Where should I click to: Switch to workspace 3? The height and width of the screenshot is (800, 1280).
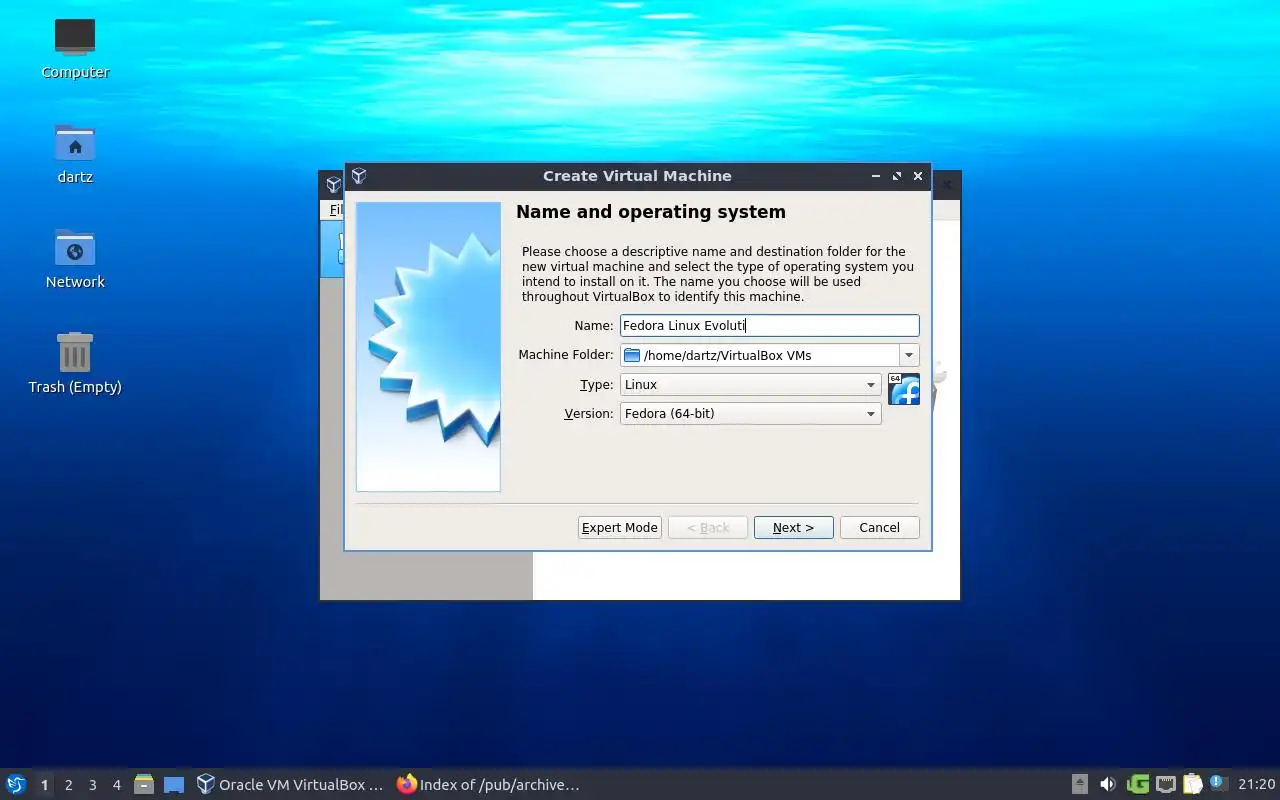(x=92, y=785)
